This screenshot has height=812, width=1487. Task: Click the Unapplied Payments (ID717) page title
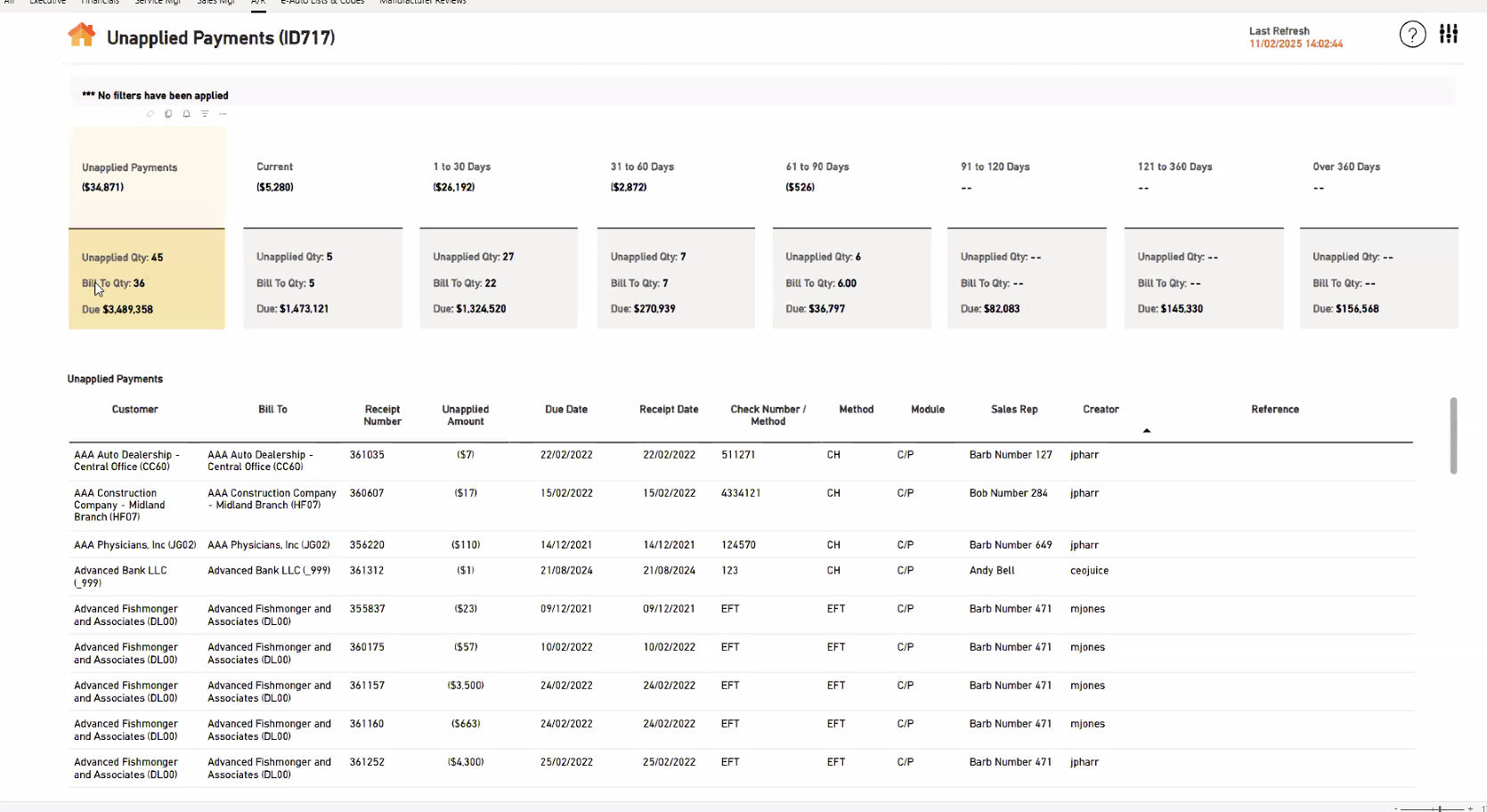(221, 37)
